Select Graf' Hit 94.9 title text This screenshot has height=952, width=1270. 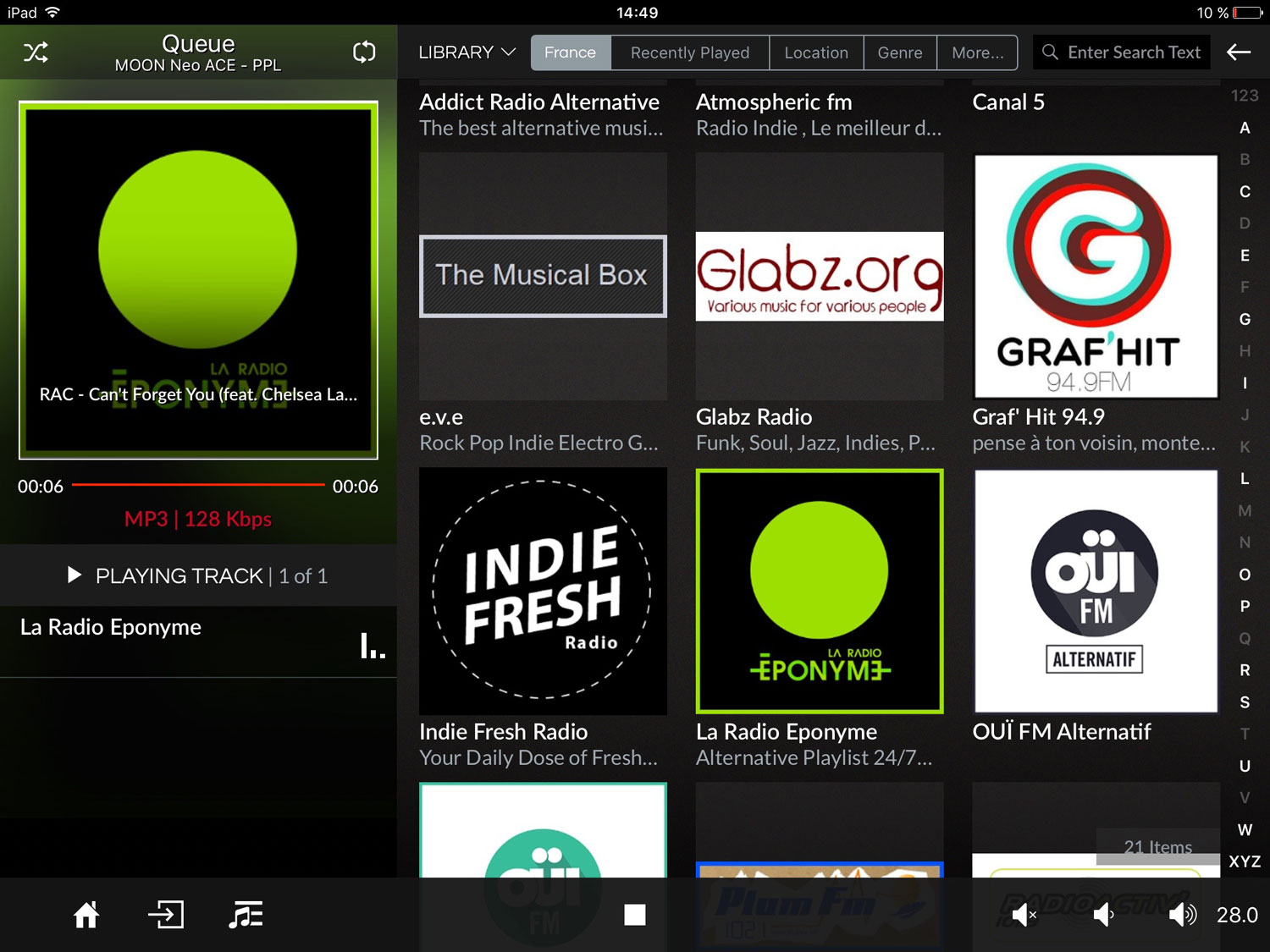coord(1039,417)
